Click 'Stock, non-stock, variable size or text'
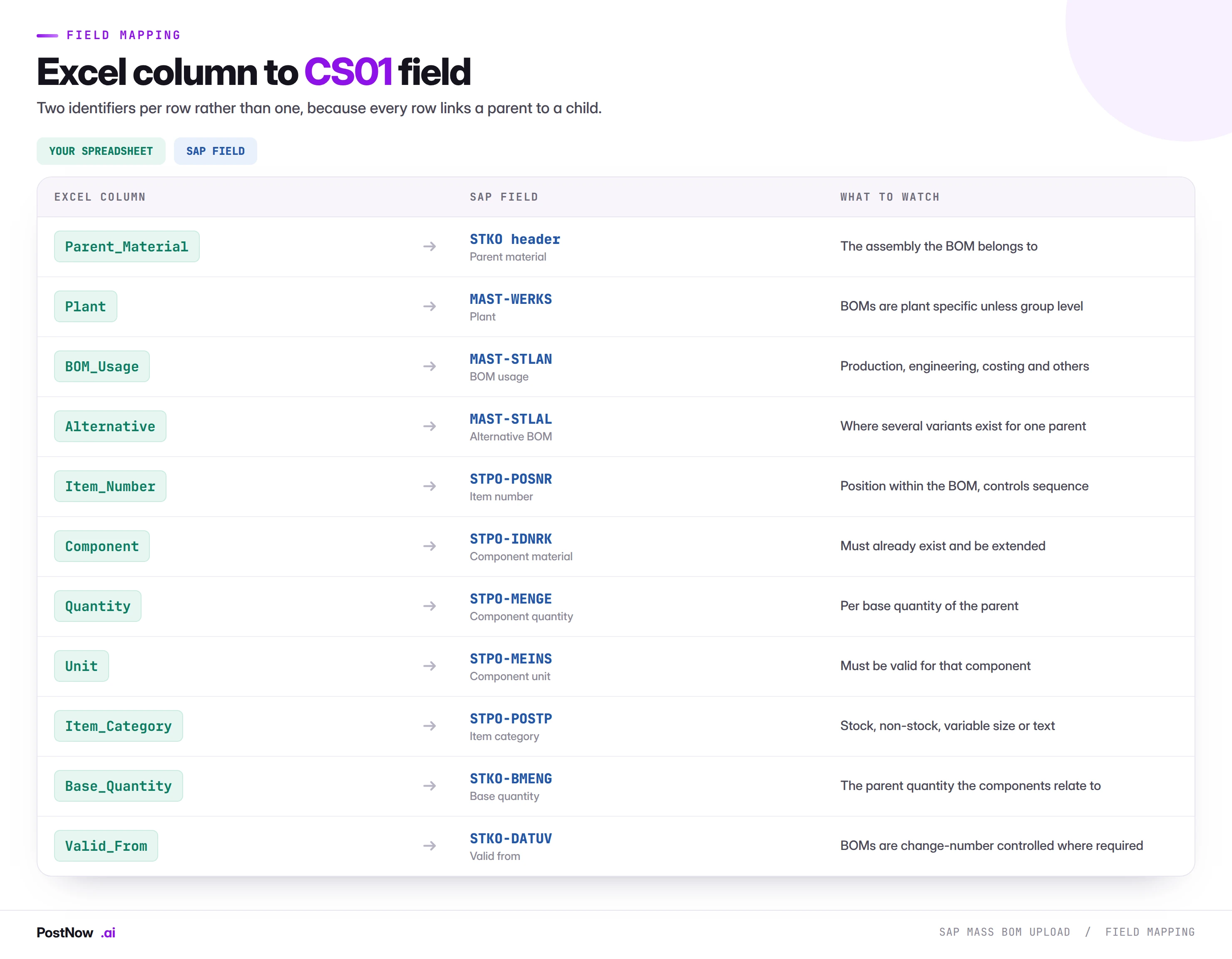 tap(947, 726)
